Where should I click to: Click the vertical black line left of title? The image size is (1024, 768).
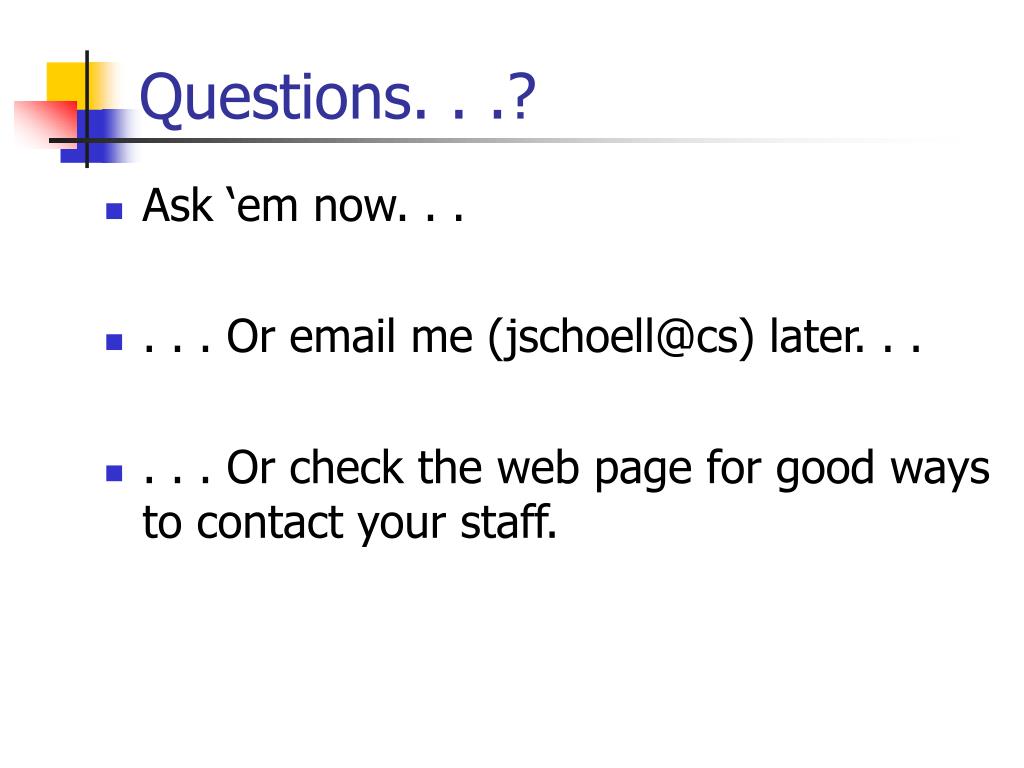(87, 109)
